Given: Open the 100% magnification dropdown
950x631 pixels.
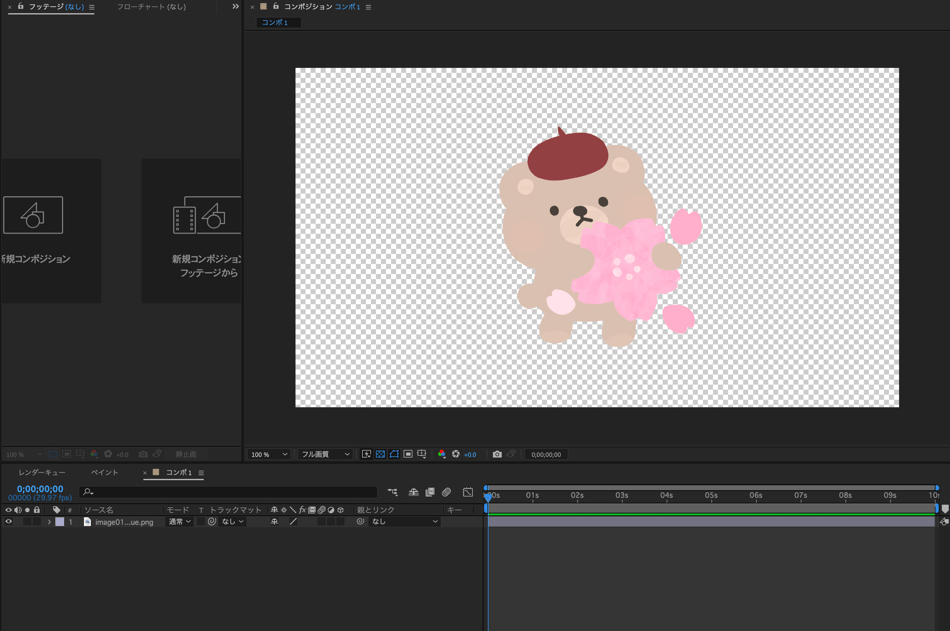Looking at the screenshot, I should 269,454.
